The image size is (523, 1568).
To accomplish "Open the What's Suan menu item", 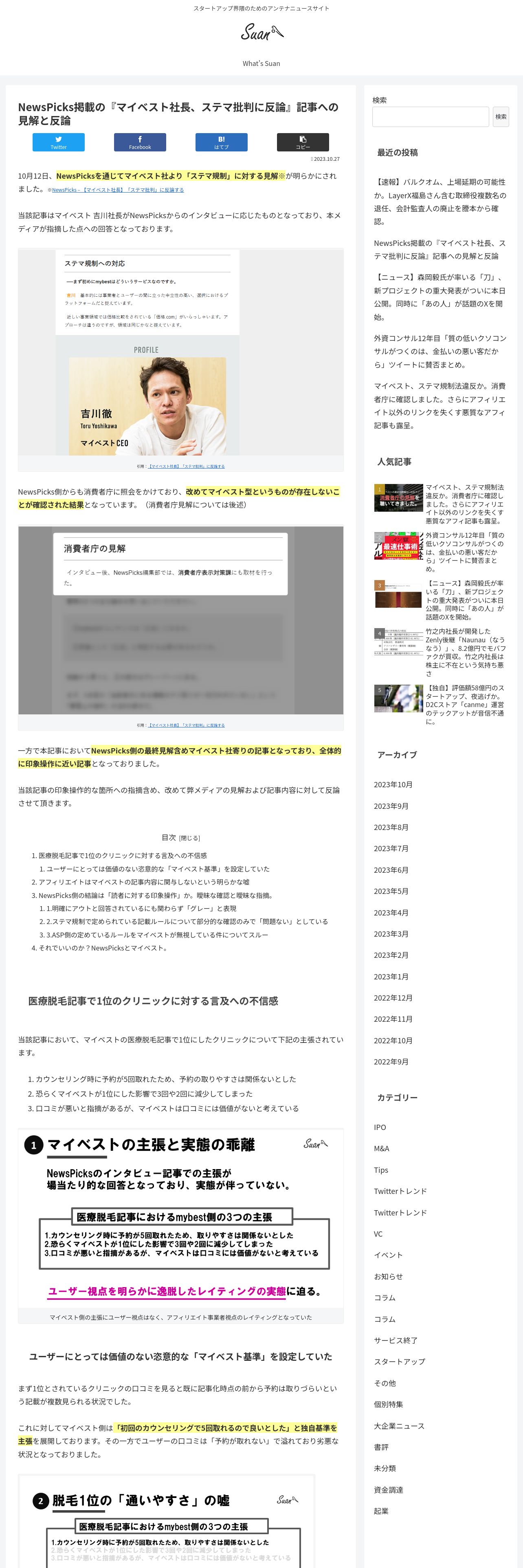I will click(261, 64).
